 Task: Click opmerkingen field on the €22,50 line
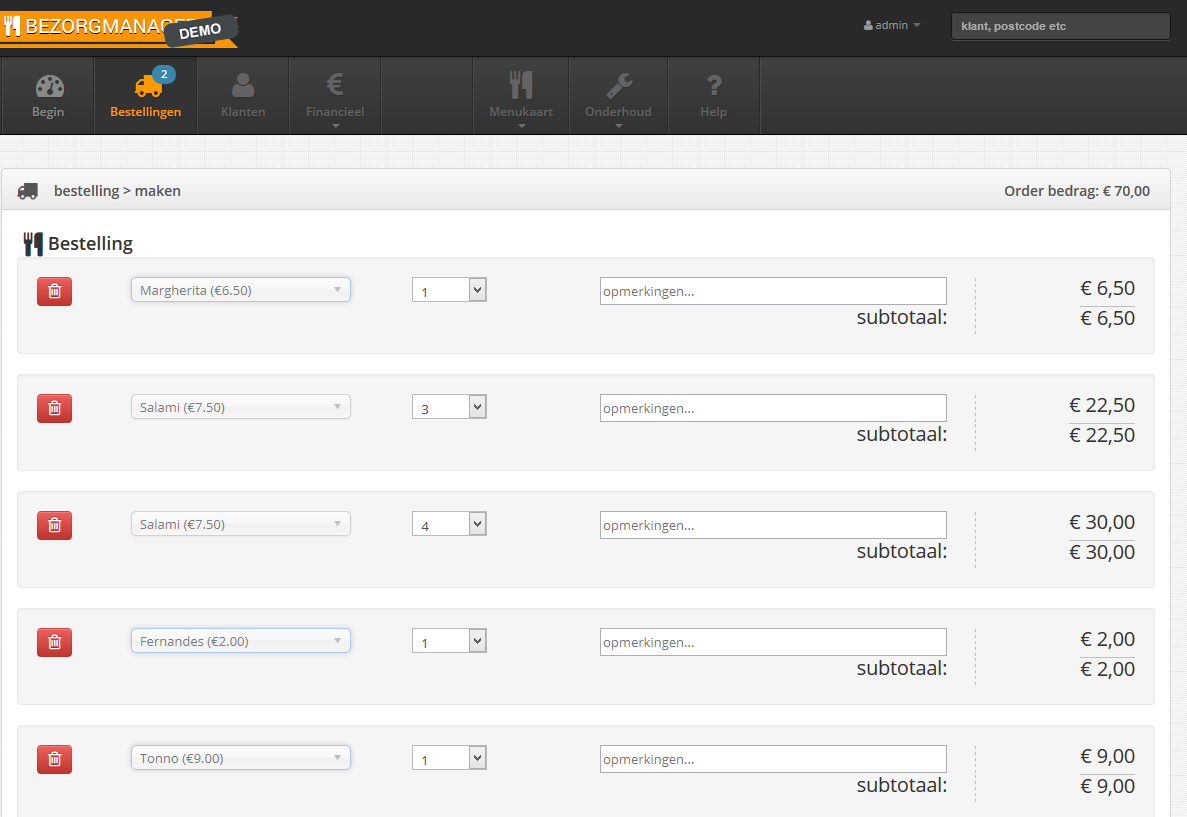[773, 408]
